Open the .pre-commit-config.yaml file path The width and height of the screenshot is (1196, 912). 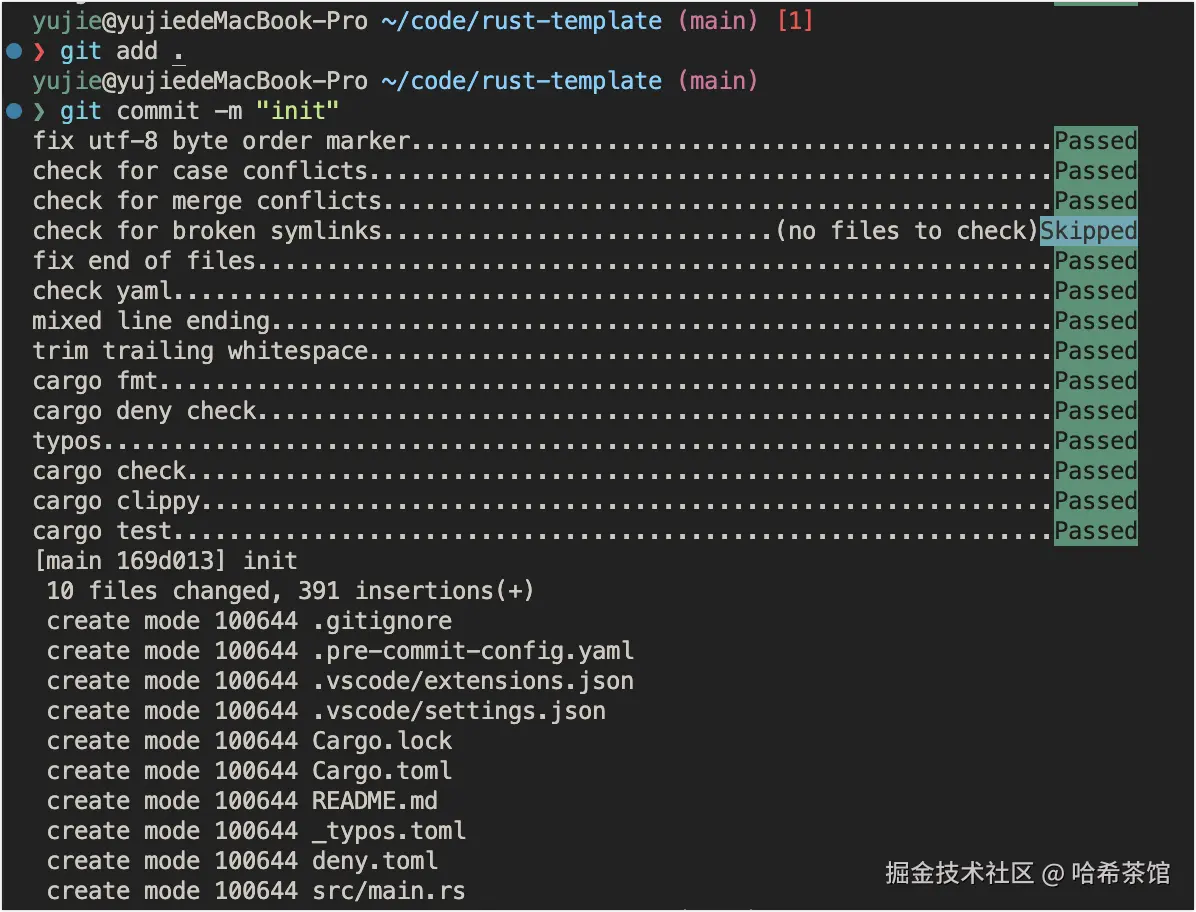coord(472,651)
